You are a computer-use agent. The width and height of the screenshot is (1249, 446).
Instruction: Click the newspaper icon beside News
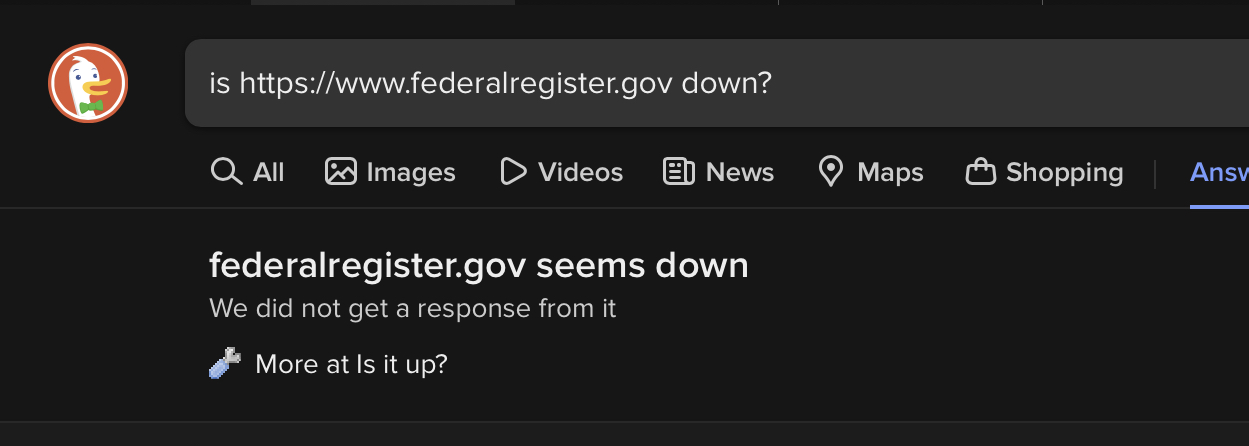tap(679, 172)
